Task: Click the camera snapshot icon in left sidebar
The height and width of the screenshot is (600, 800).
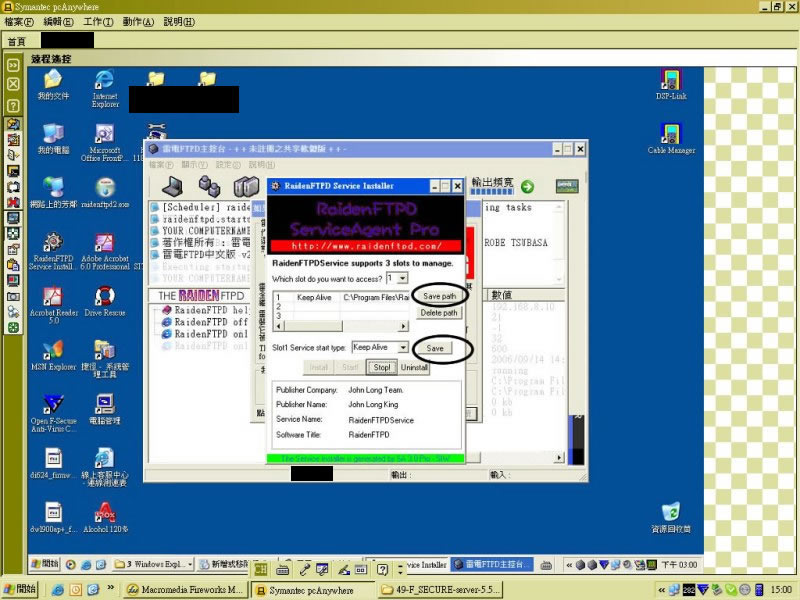Action: tap(13, 296)
